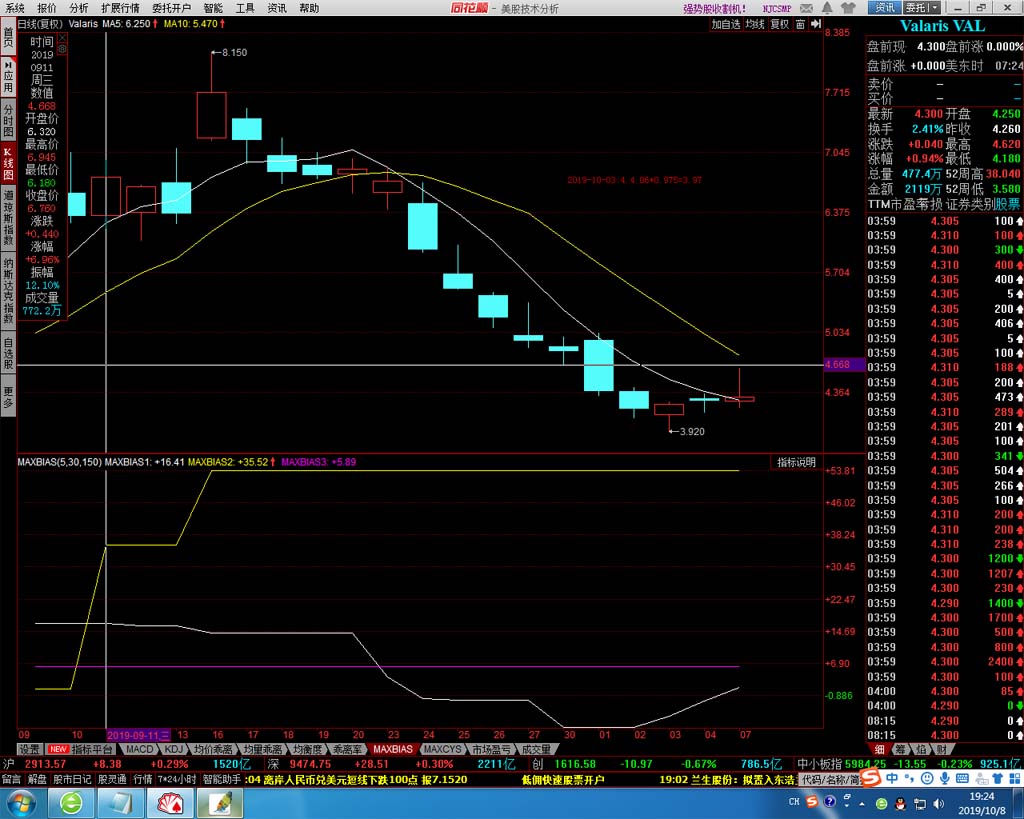Click Sogou microphone voice input icon
The width and height of the screenshot is (1024, 819).
pyautogui.click(x=944, y=779)
